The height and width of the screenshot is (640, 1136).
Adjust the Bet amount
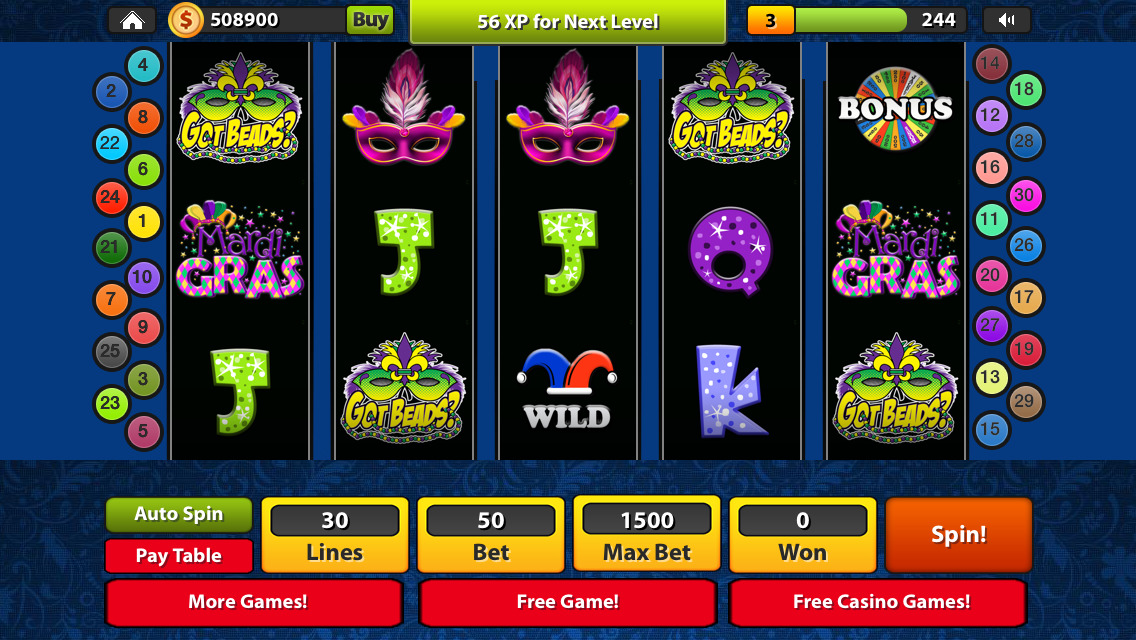[490, 534]
